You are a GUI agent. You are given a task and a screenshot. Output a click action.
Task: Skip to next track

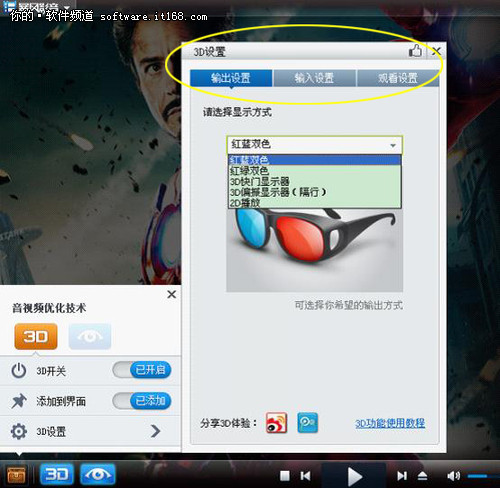[x=402, y=476]
